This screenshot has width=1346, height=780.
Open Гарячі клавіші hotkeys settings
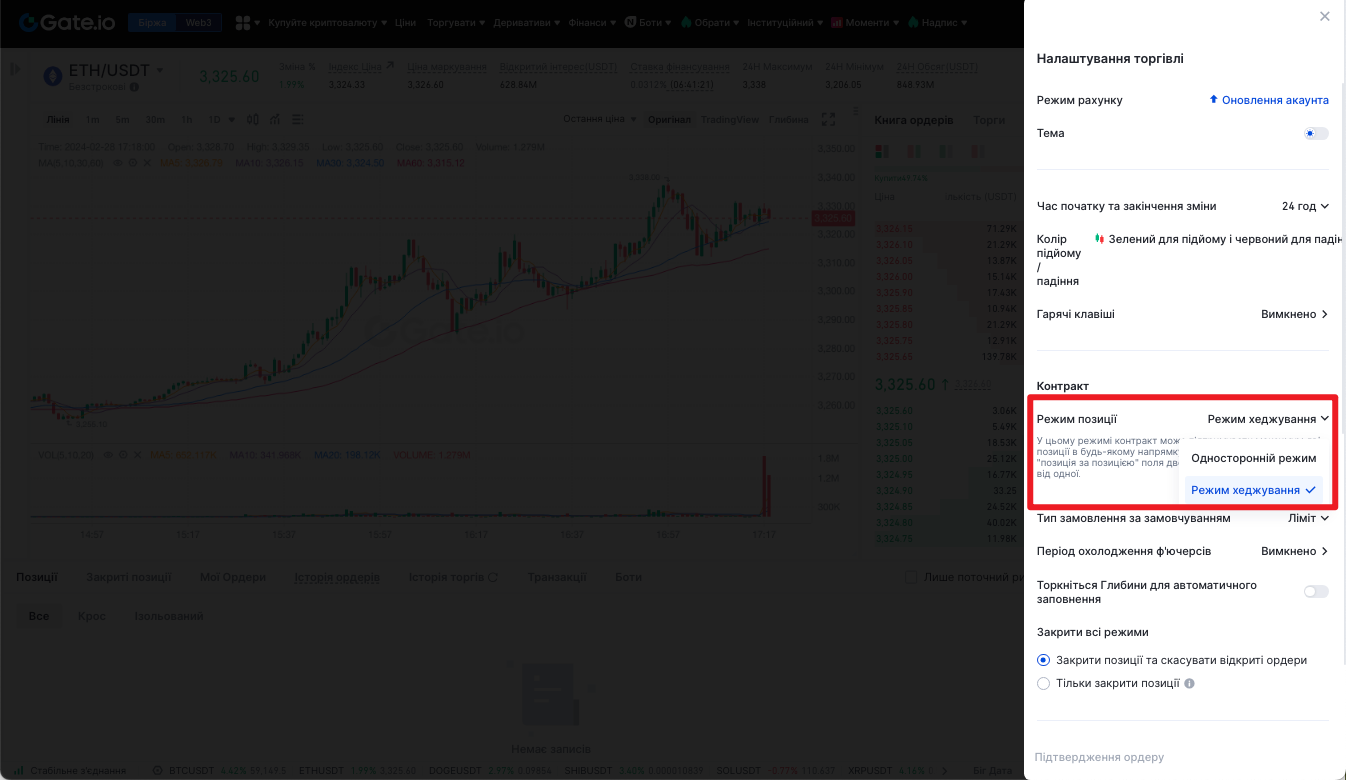click(1294, 314)
